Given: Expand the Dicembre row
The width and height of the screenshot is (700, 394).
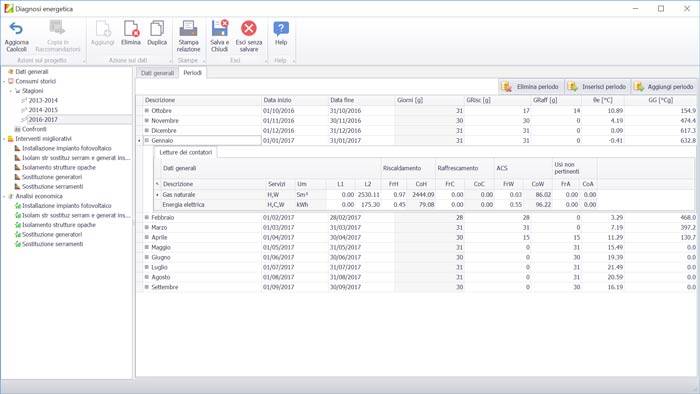Looking at the screenshot, I should 146,130.
